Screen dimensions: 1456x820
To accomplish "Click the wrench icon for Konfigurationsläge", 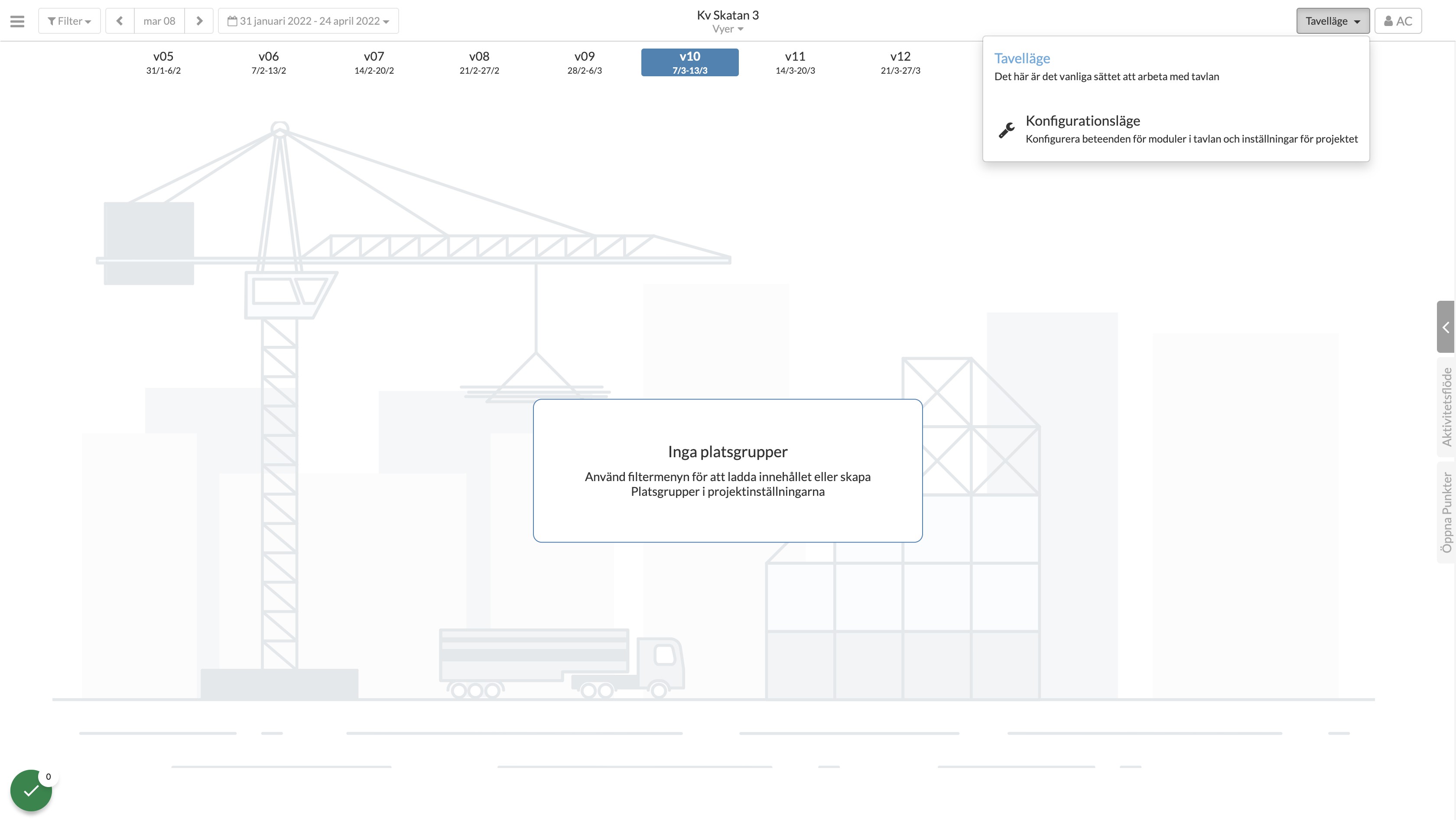I will pyautogui.click(x=1007, y=130).
